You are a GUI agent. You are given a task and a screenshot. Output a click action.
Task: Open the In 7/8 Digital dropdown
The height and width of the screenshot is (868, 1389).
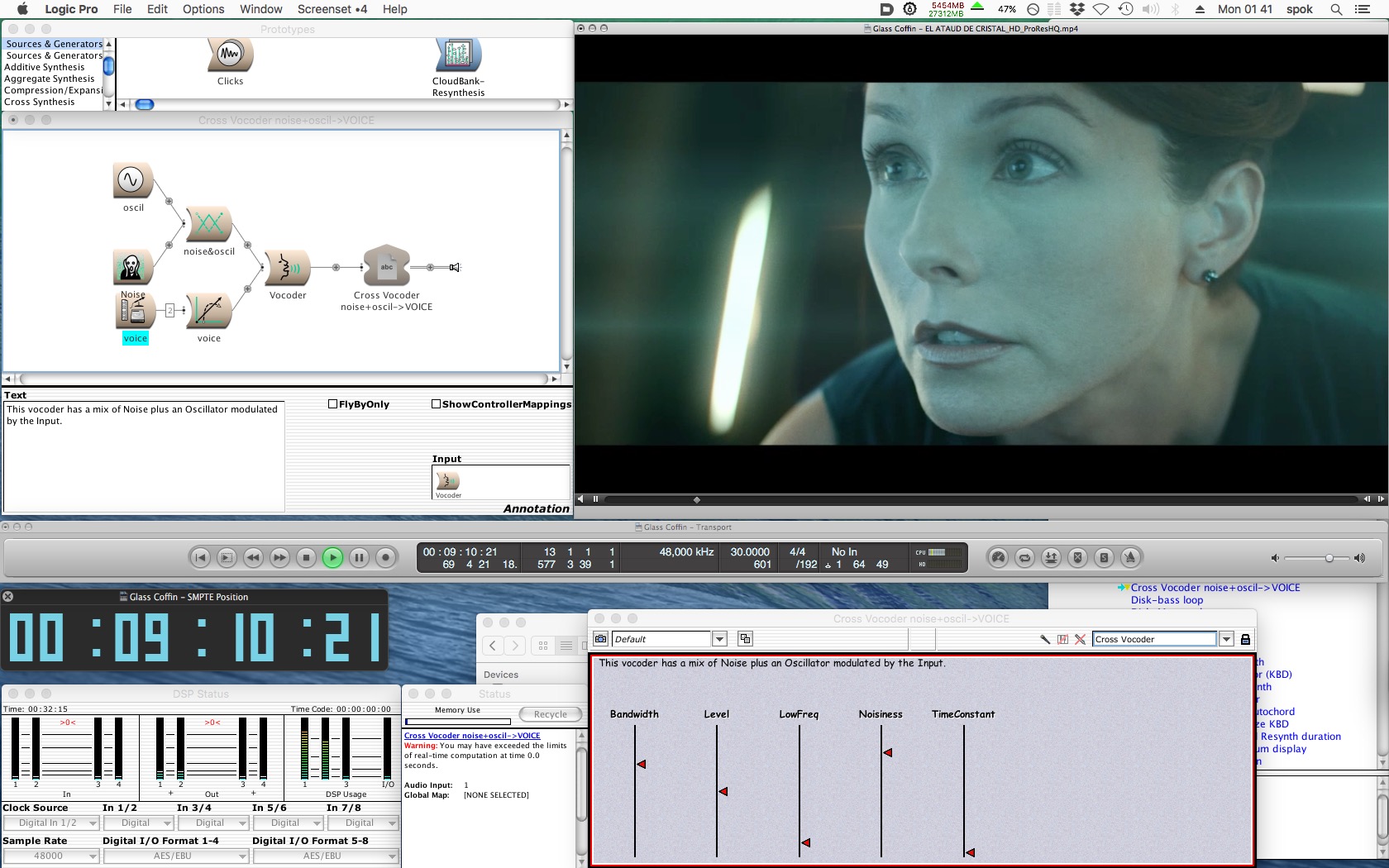click(x=364, y=823)
